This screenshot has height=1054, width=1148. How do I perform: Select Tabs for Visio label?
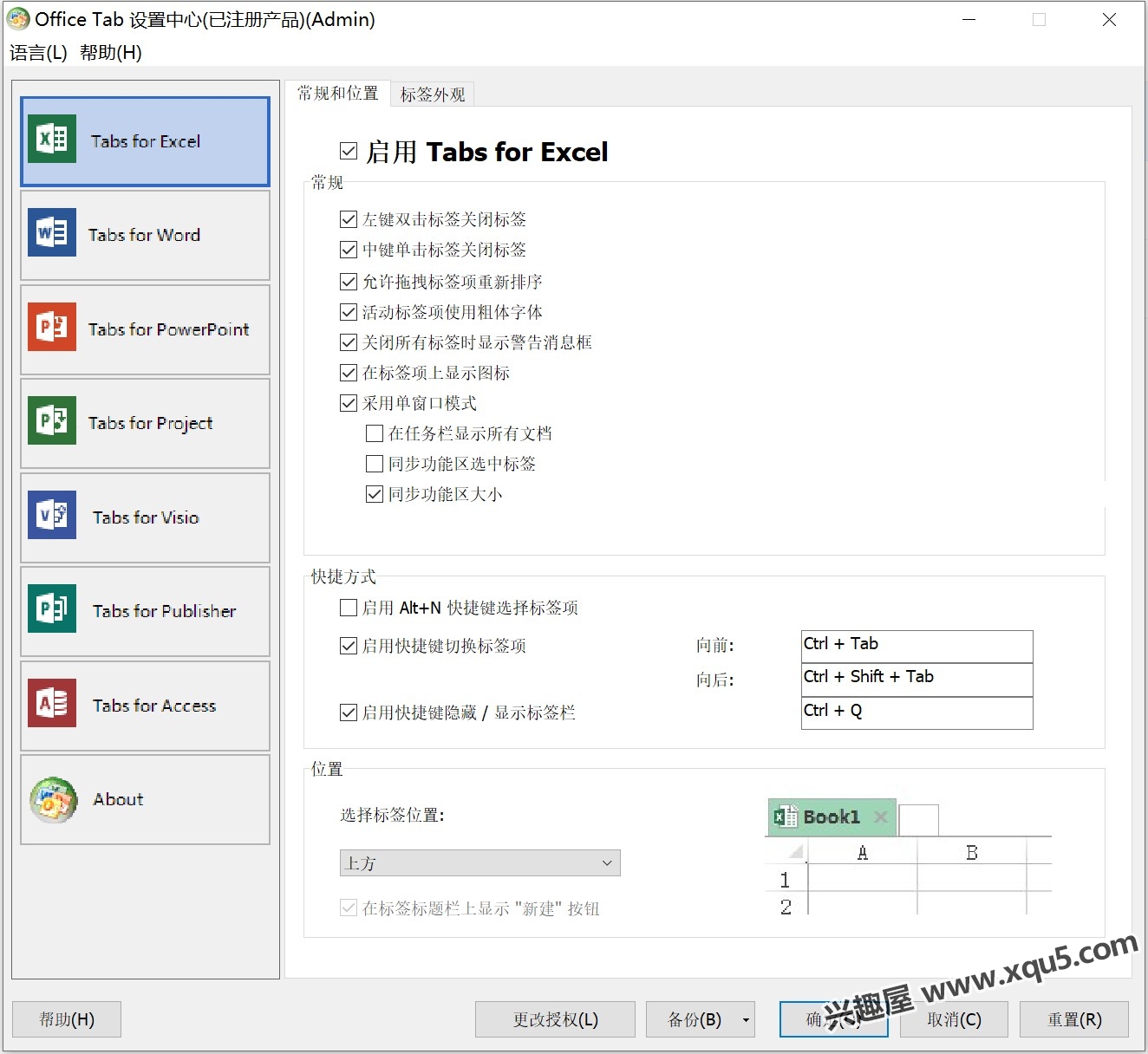(146, 517)
